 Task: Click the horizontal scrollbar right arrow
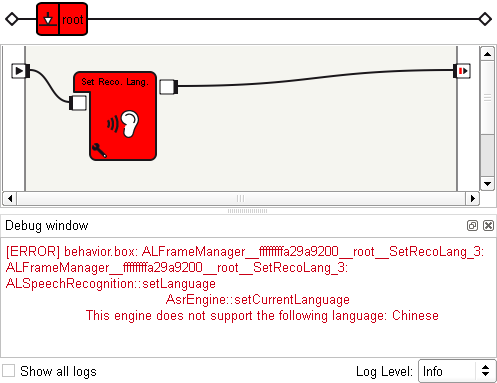click(x=472, y=198)
